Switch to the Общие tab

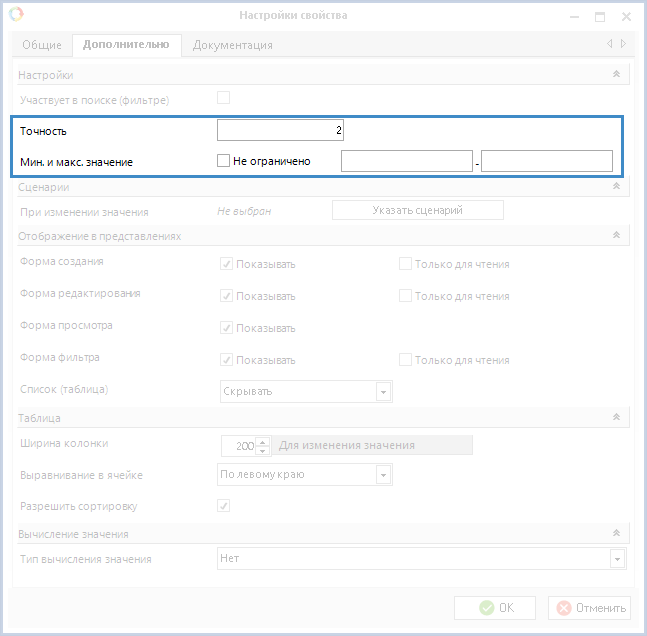(x=42, y=45)
